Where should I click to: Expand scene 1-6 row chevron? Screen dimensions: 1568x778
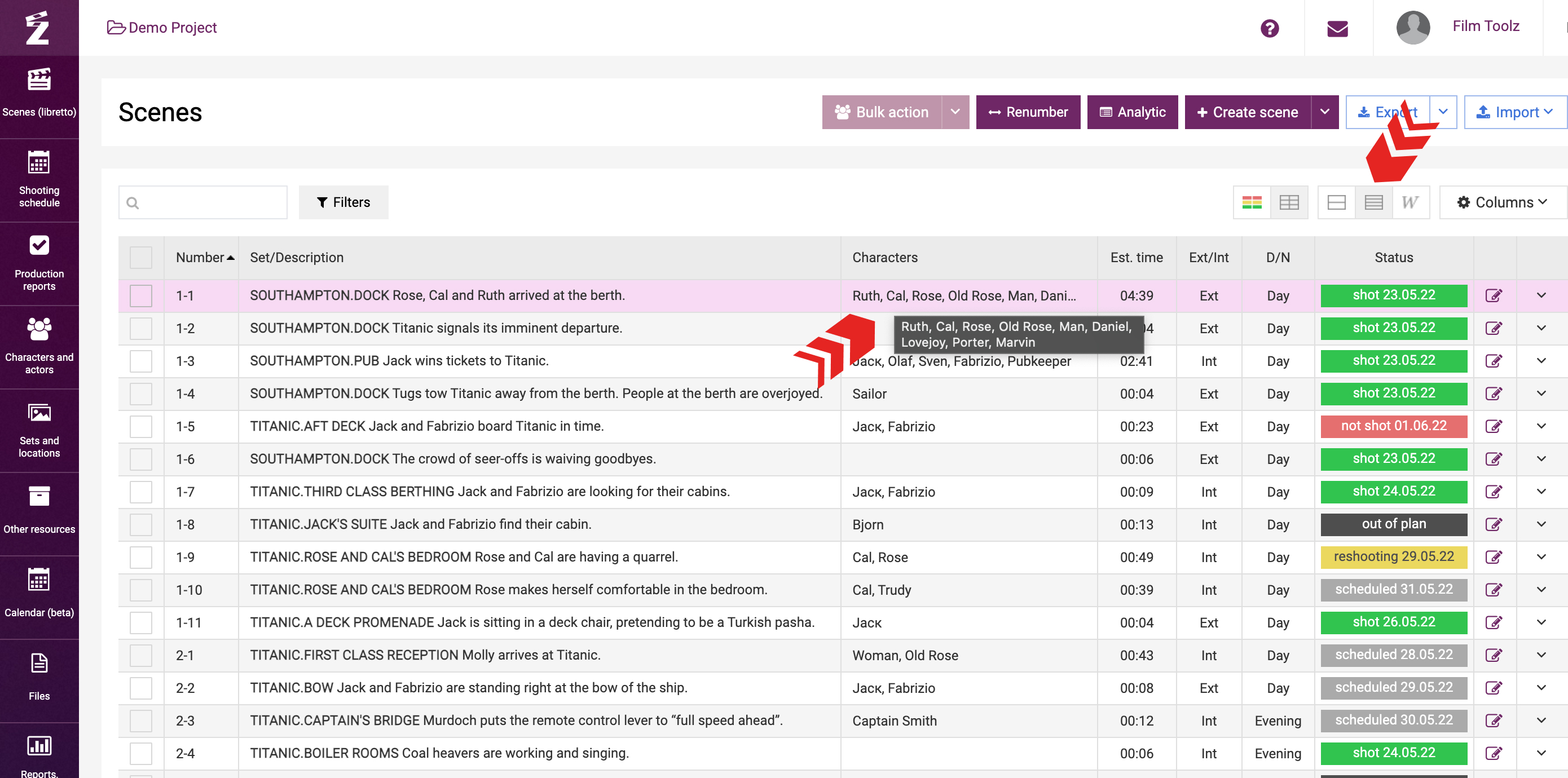(1541, 459)
